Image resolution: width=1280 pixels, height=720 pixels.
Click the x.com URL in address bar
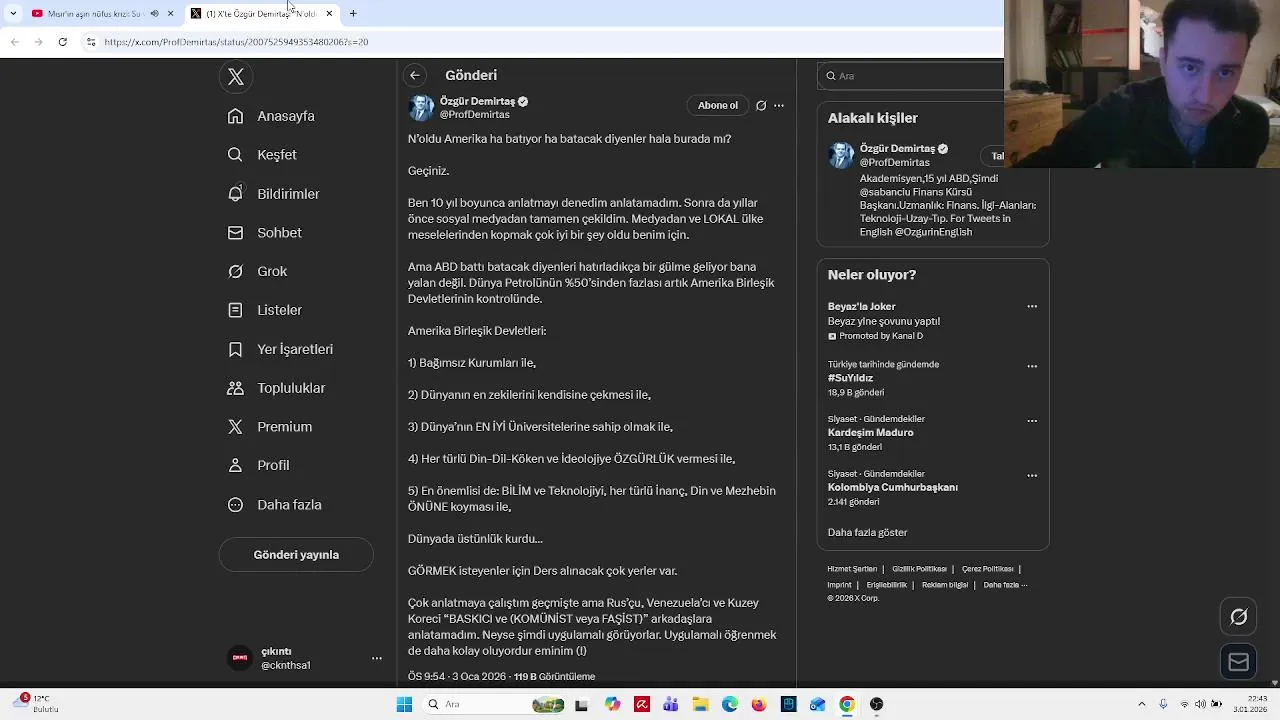[236, 42]
